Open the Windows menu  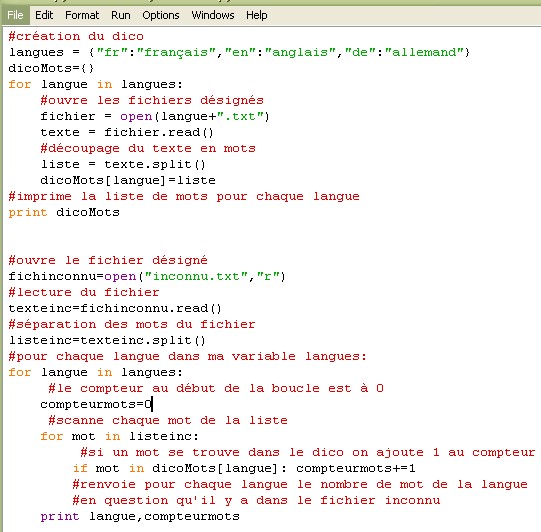point(213,15)
